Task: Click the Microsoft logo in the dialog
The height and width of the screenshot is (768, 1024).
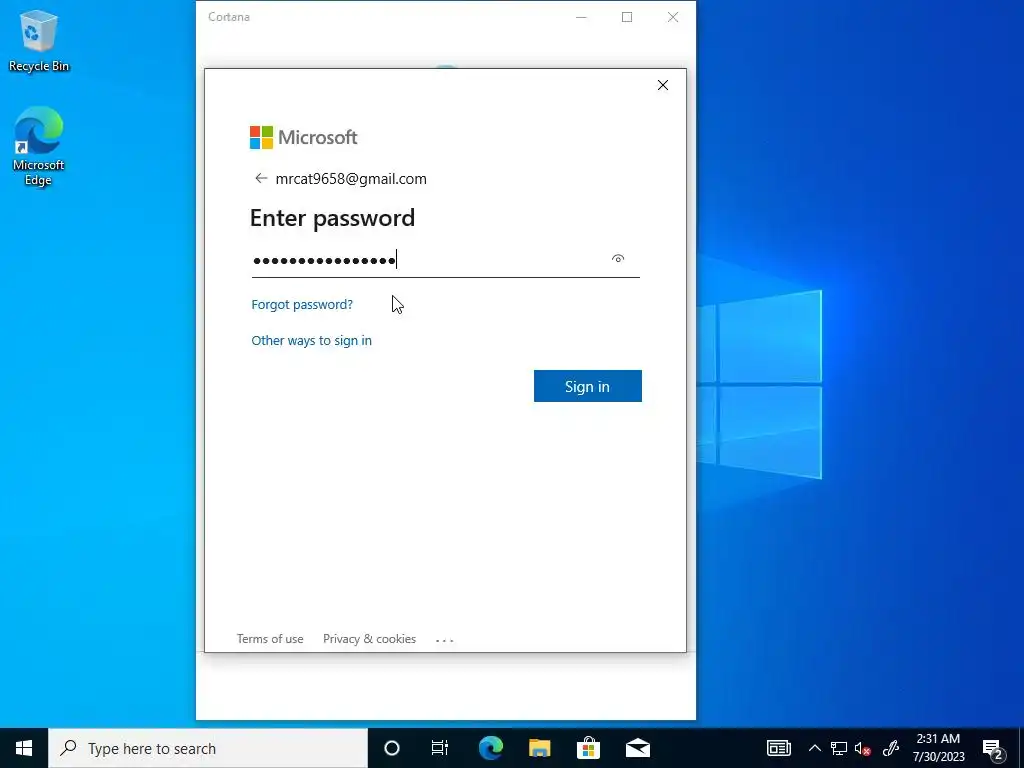Action: click(x=304, y=137)
